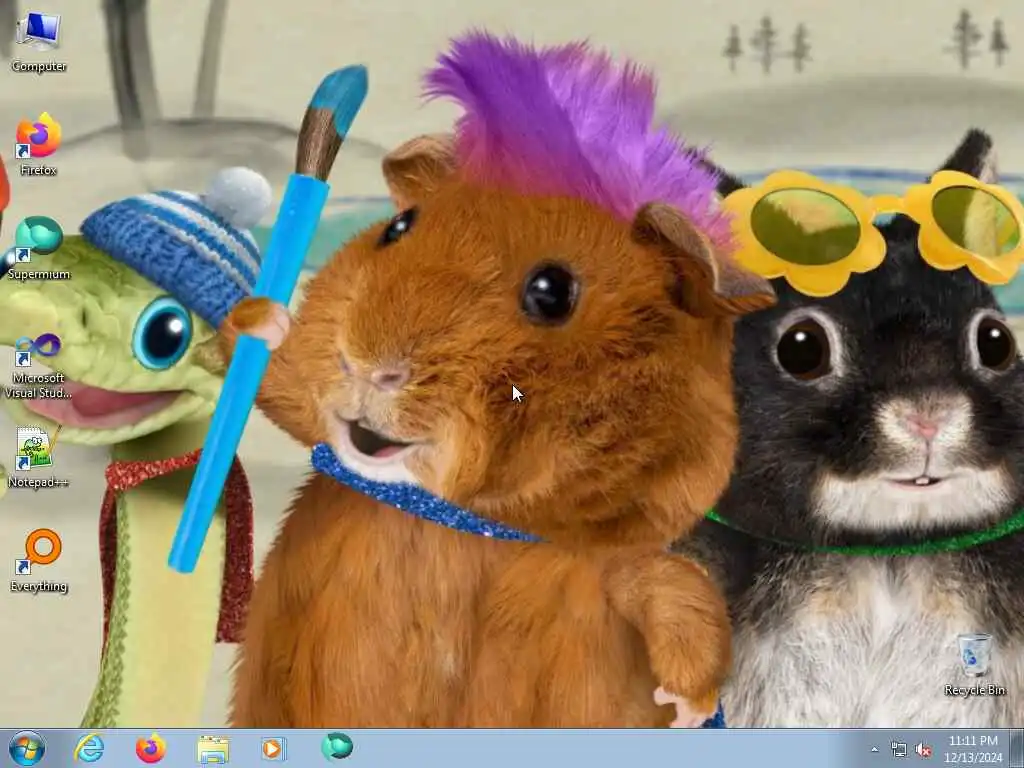
Task: Click the Show desktop strip
Action: 1017,748
